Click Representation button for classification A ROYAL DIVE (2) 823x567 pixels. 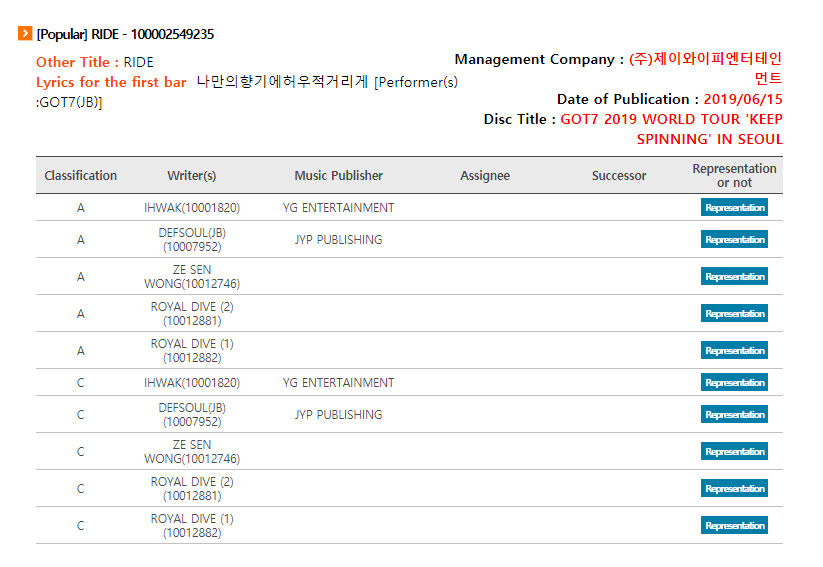(x=734, y=313)
